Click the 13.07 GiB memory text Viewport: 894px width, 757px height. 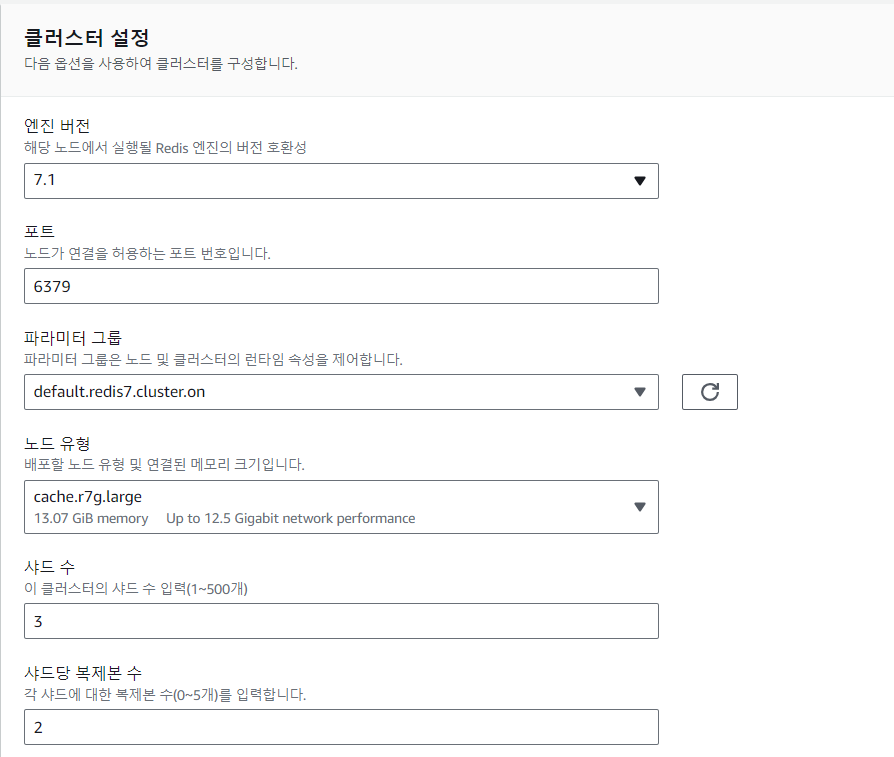tap(91, 518)
